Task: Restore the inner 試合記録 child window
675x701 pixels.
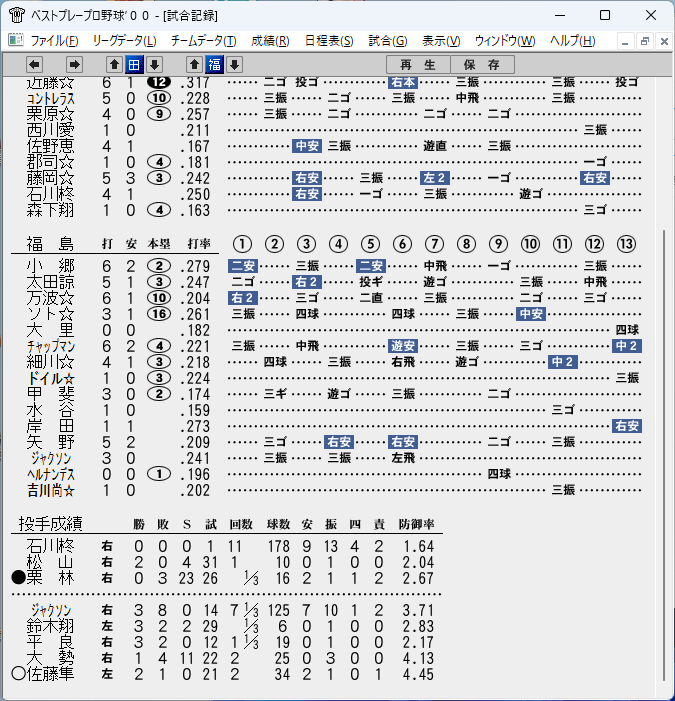Action: pos(644,42)
